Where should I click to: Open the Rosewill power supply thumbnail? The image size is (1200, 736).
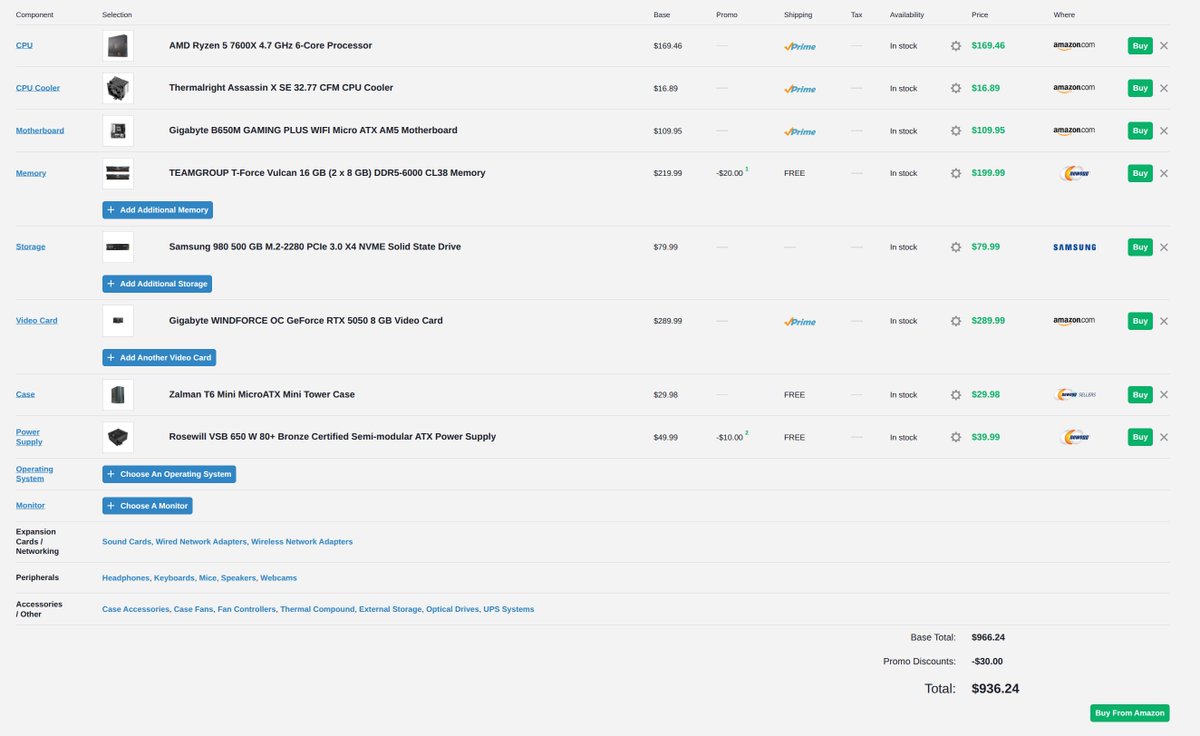click(x=118, y=437)
